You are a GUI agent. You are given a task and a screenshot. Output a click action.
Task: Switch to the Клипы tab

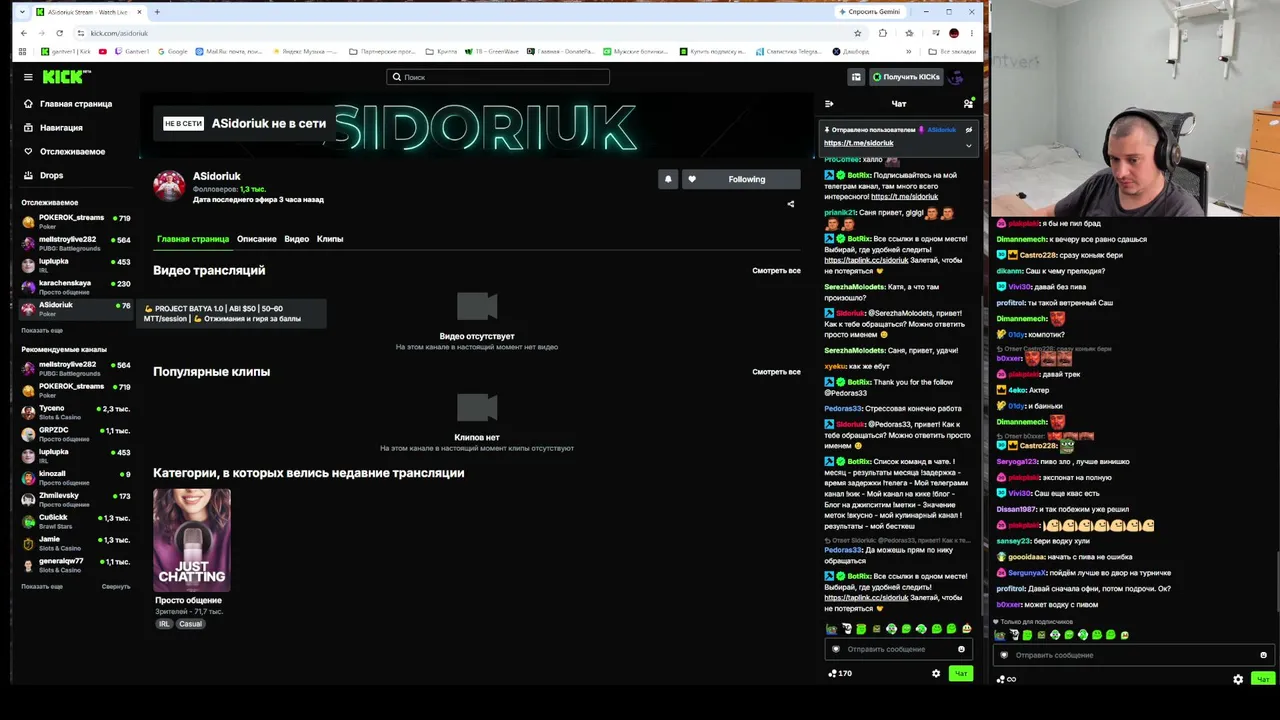(x=330, y=239)
